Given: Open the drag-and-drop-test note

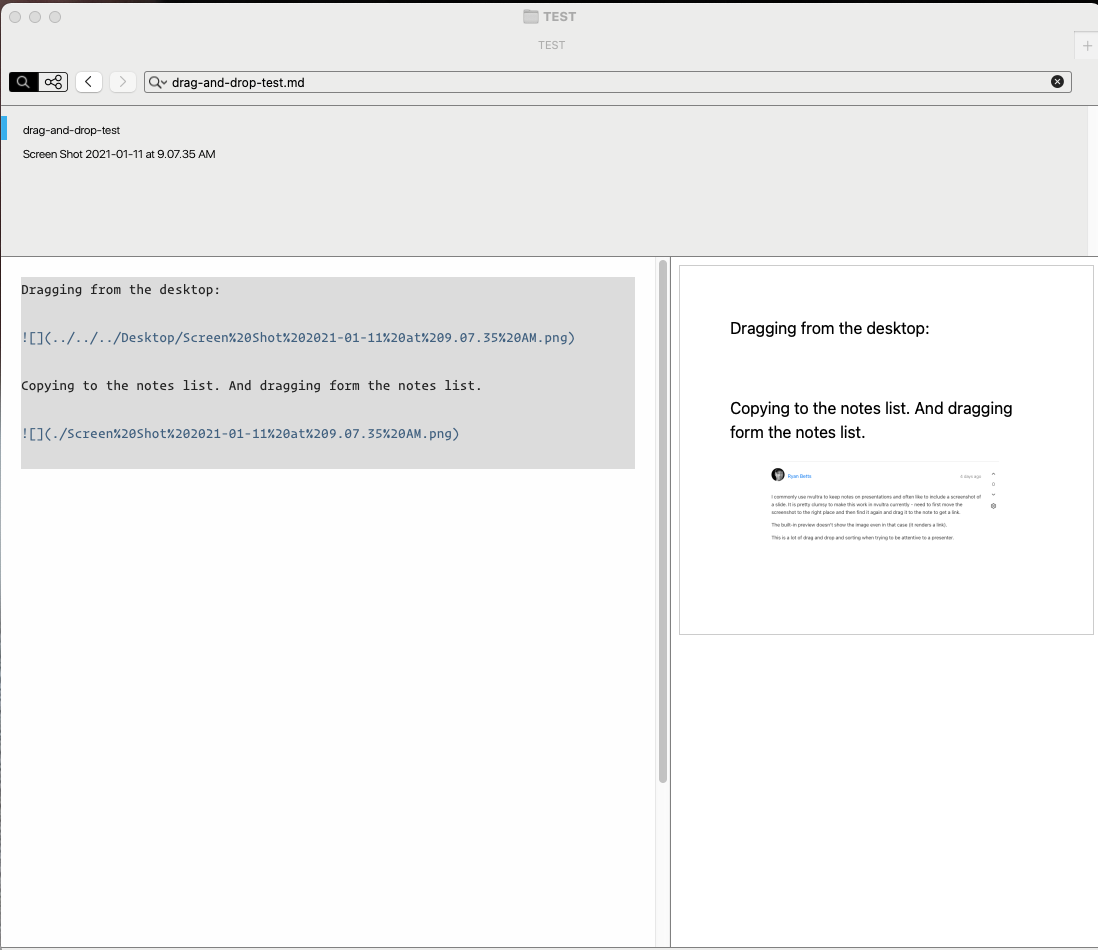Looking at the screenshot, I should point(71,130).
